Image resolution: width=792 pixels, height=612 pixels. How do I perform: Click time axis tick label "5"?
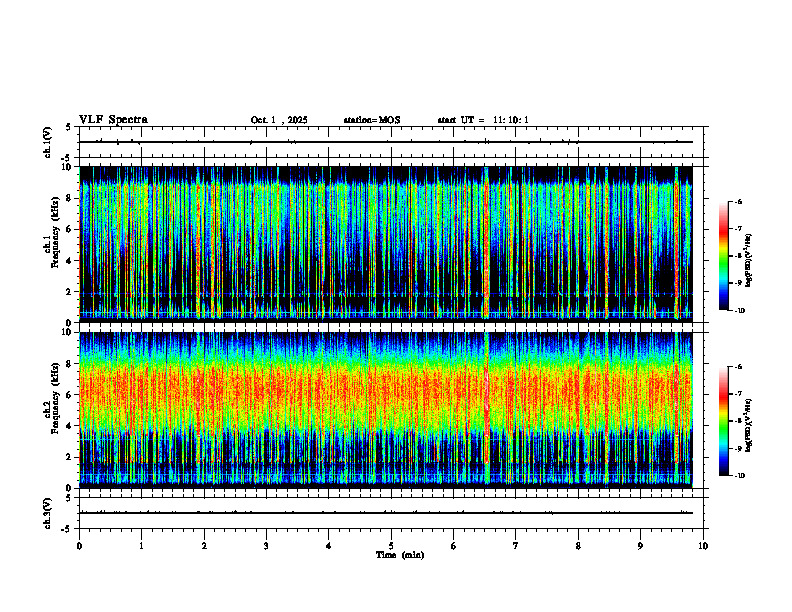[x=391, y=546]
